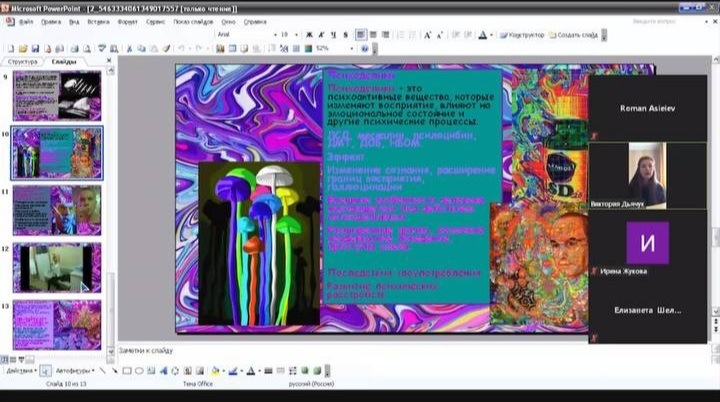720x402 pixels.
Task: Click the Open folder icon in toolbar
Action: tap(20, 48)
